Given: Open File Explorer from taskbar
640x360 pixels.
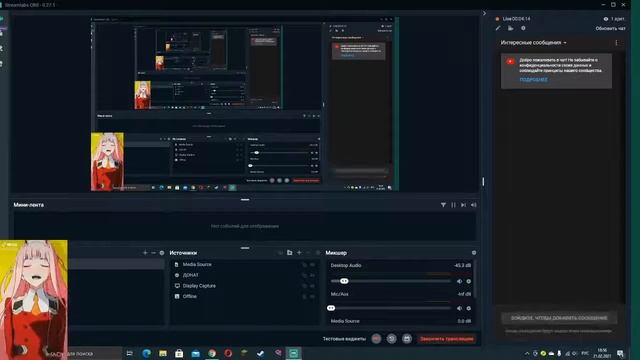Looking at the screenshot, I should point(163,353).
